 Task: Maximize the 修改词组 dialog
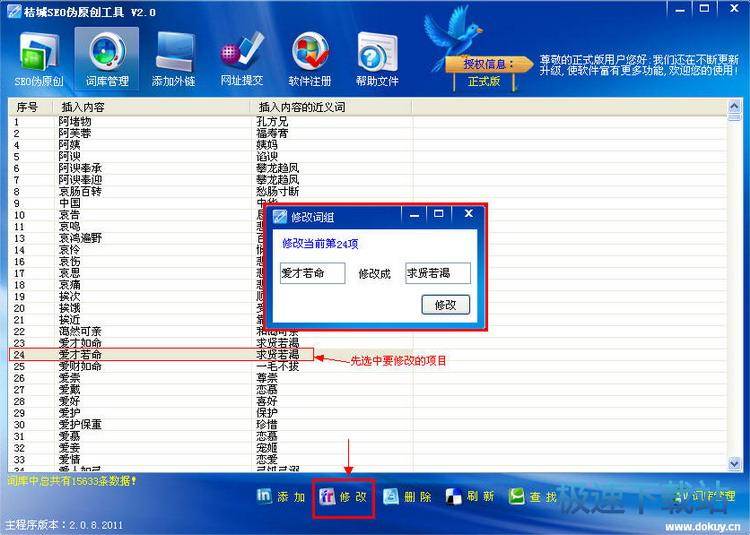tap(438, 214)
